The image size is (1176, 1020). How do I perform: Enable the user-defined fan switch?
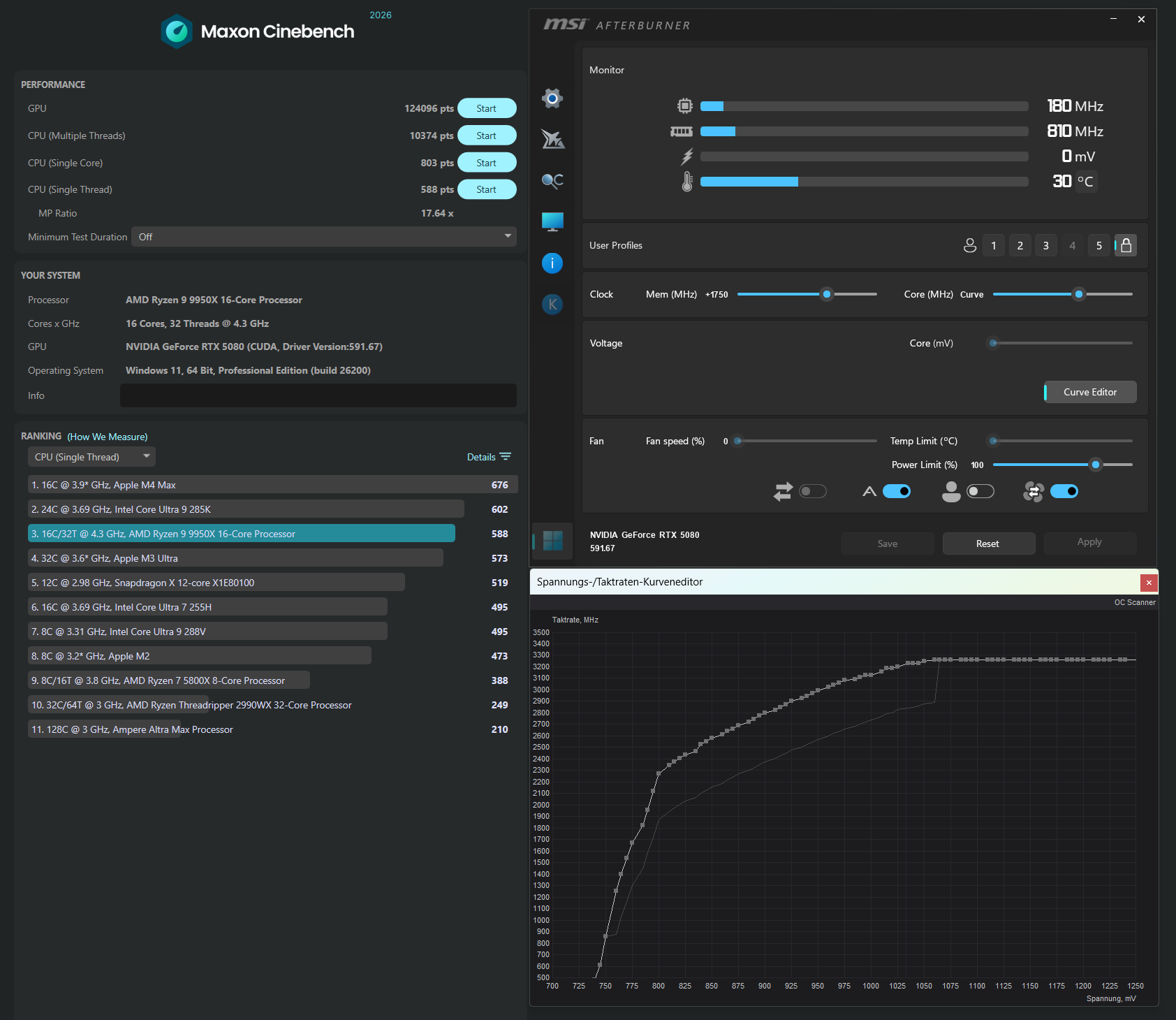[x=980, y=492]
